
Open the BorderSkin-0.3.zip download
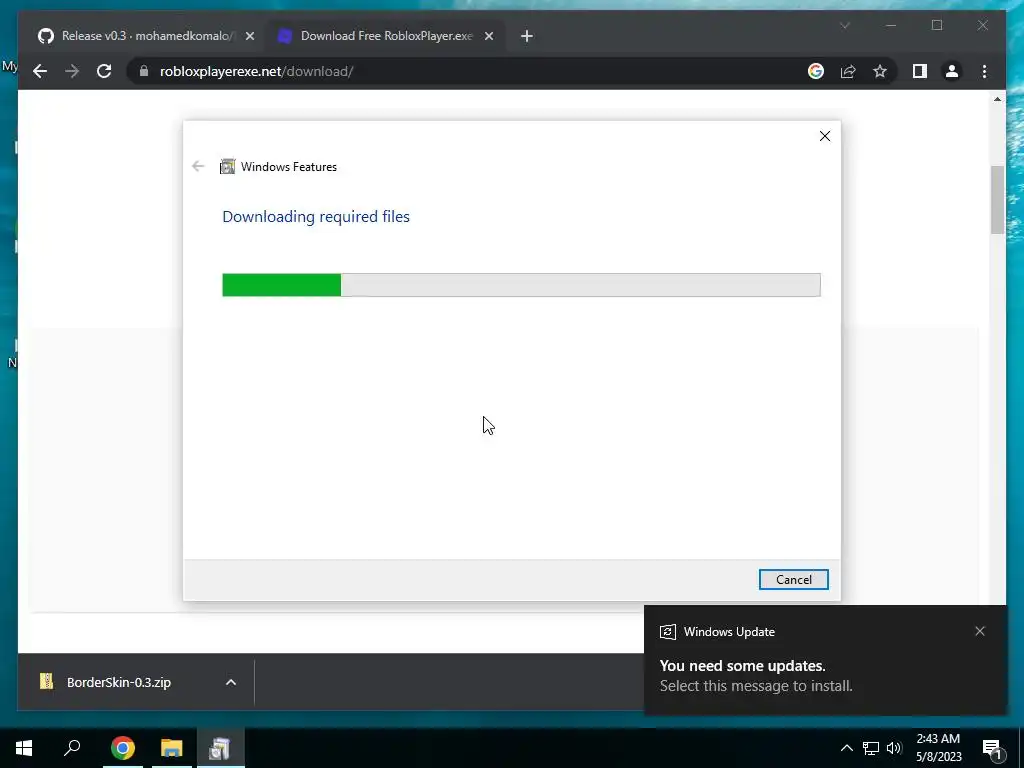pyautogui.click(x=118, y=682)
